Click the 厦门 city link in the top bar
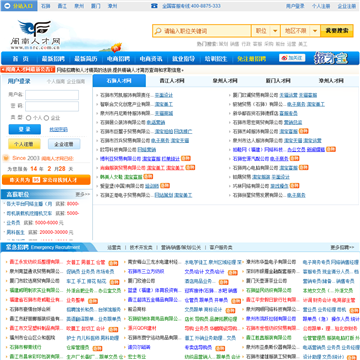This screenshot has width=360, height=360. [x=96, y=6]
